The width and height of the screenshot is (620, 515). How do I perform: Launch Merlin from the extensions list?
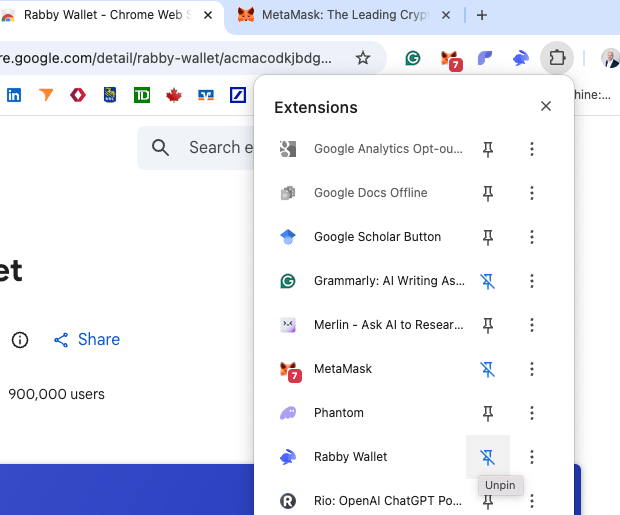(370, 325)
